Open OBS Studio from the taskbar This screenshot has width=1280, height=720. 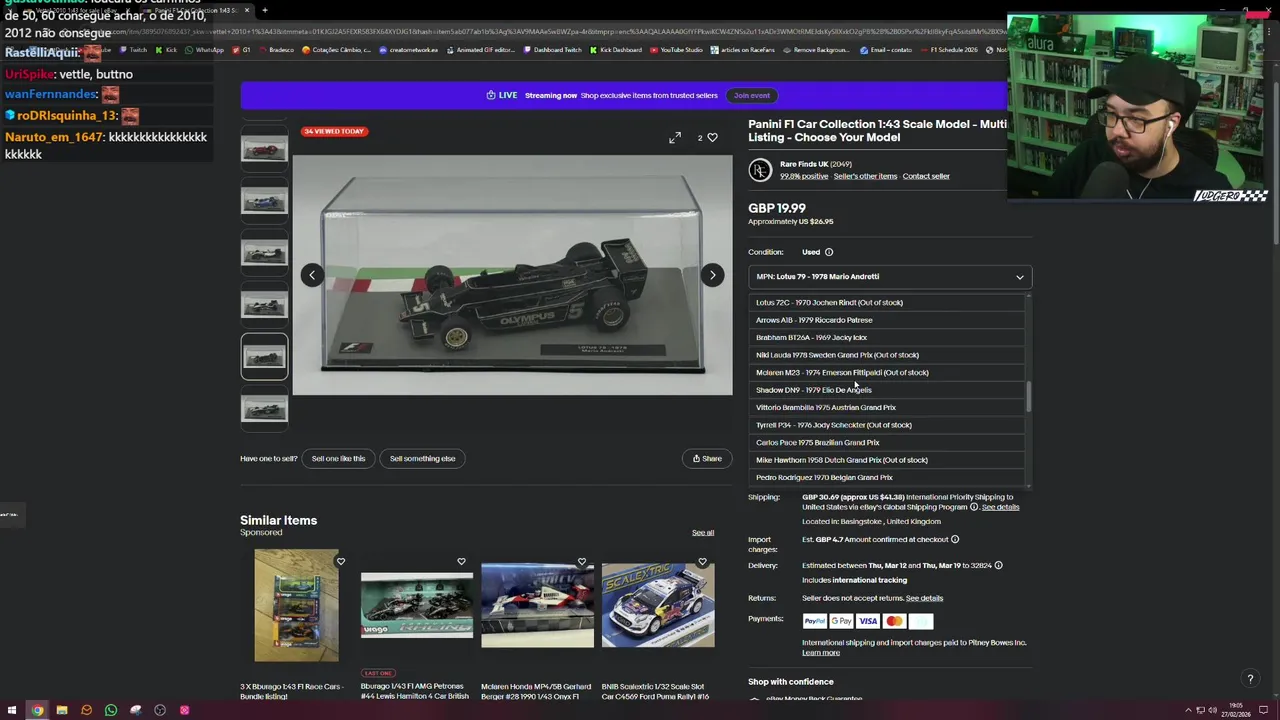(x=160, y=710)
